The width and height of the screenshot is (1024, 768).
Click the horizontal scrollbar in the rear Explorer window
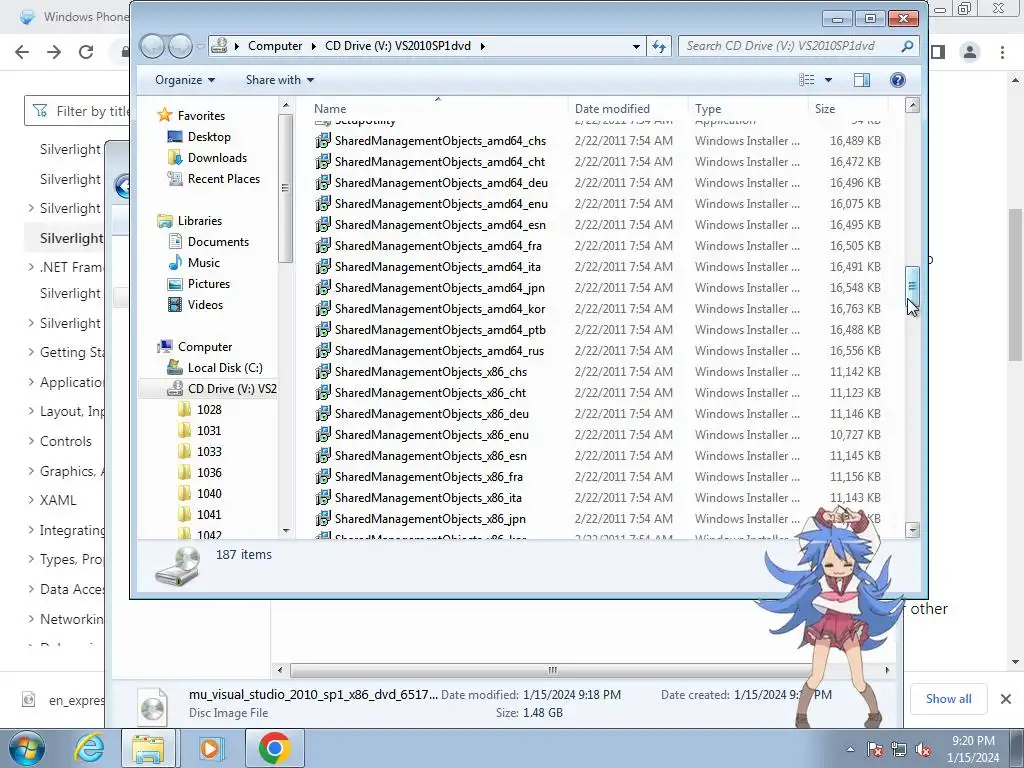click(x=552, y=670)
